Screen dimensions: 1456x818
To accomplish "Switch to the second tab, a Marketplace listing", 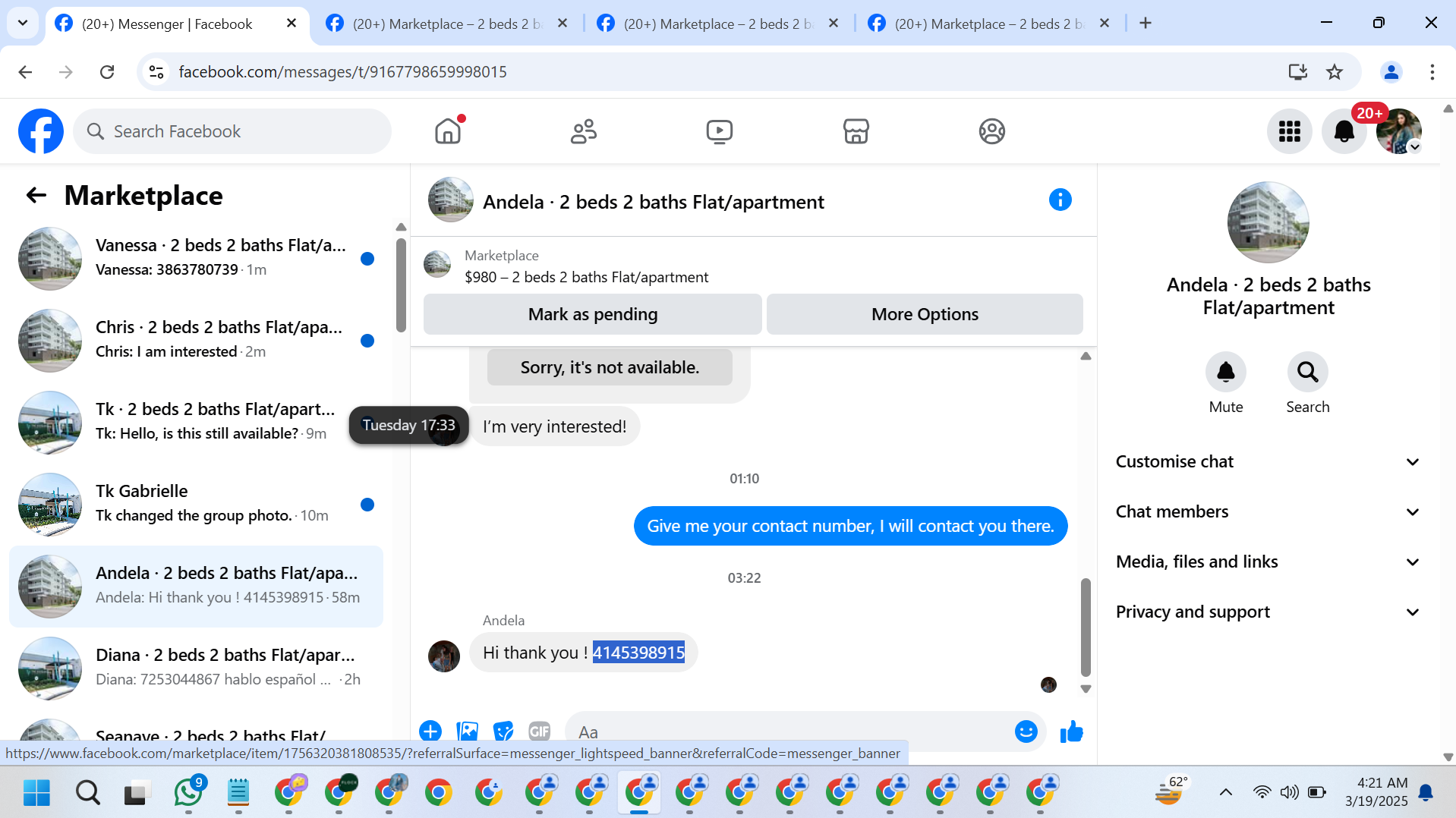I will pos(448,24).
